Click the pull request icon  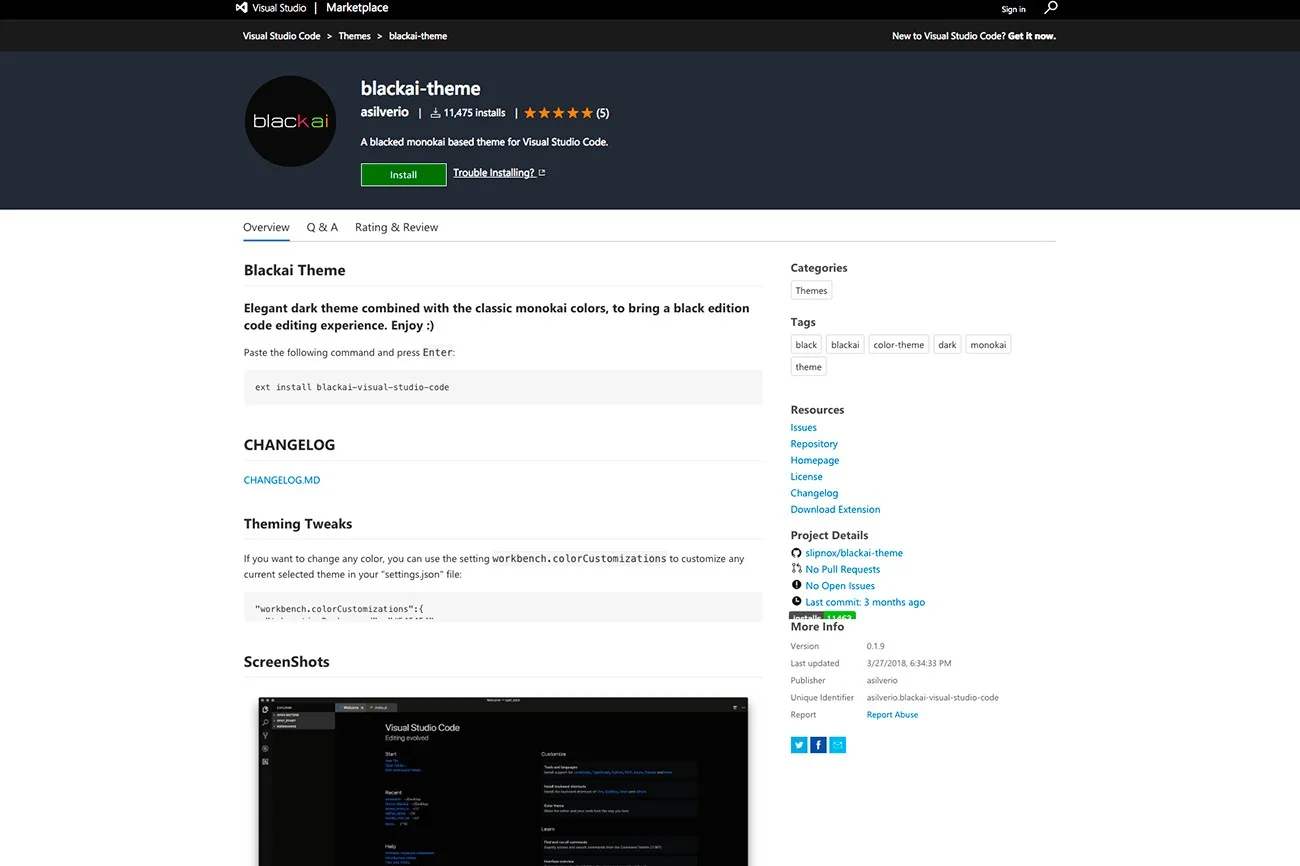coord(796,569)
